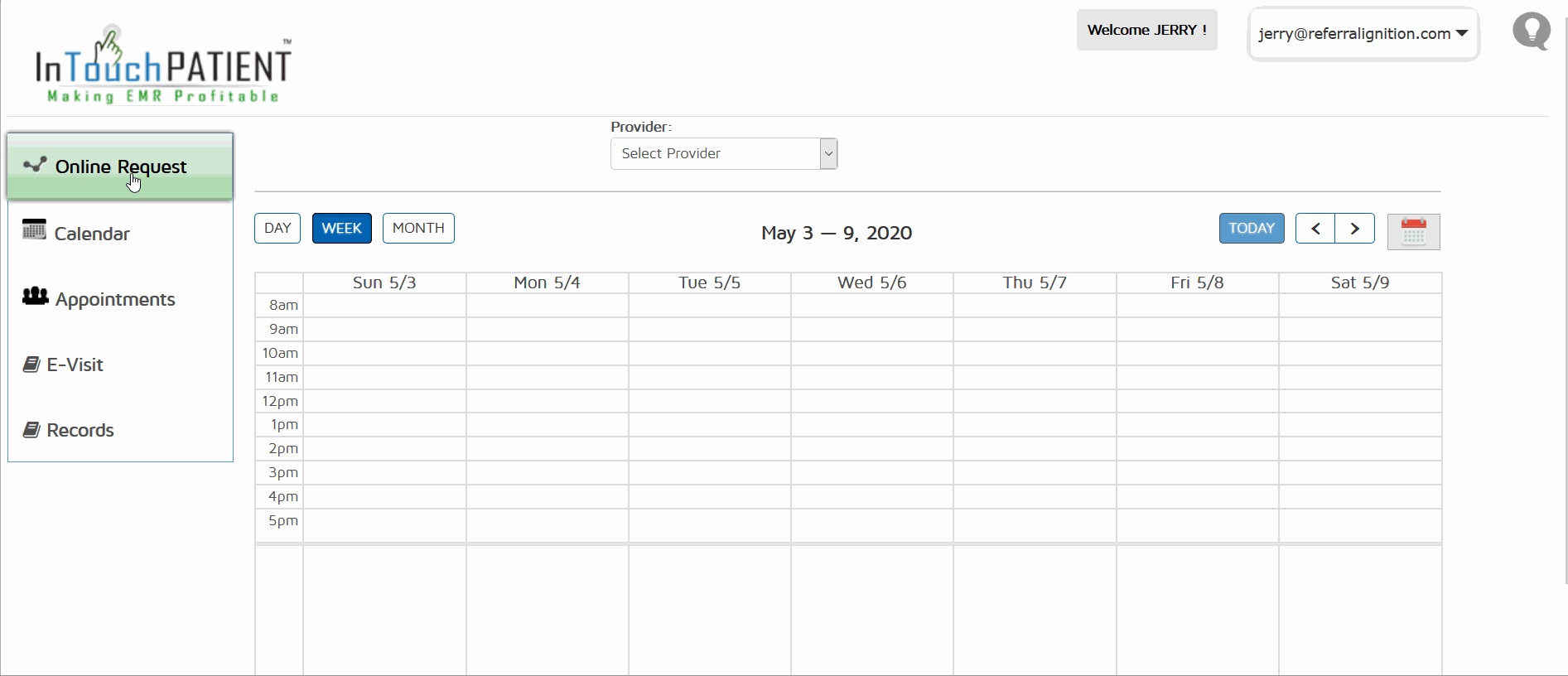Open the Select Provider dropdown
1568x676 pixels.
click(x=723, y=154)
